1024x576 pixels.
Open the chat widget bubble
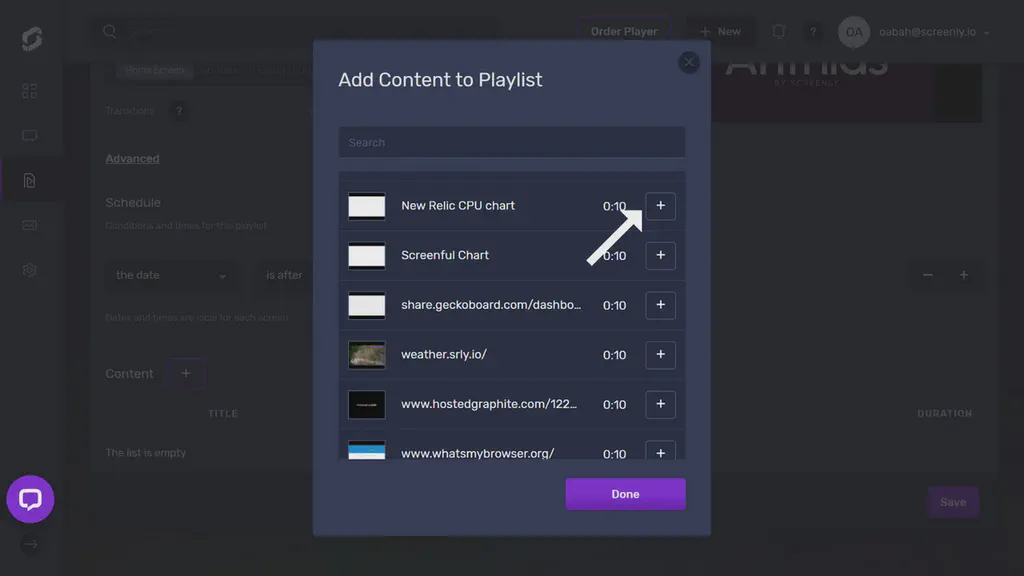point(30,499)
